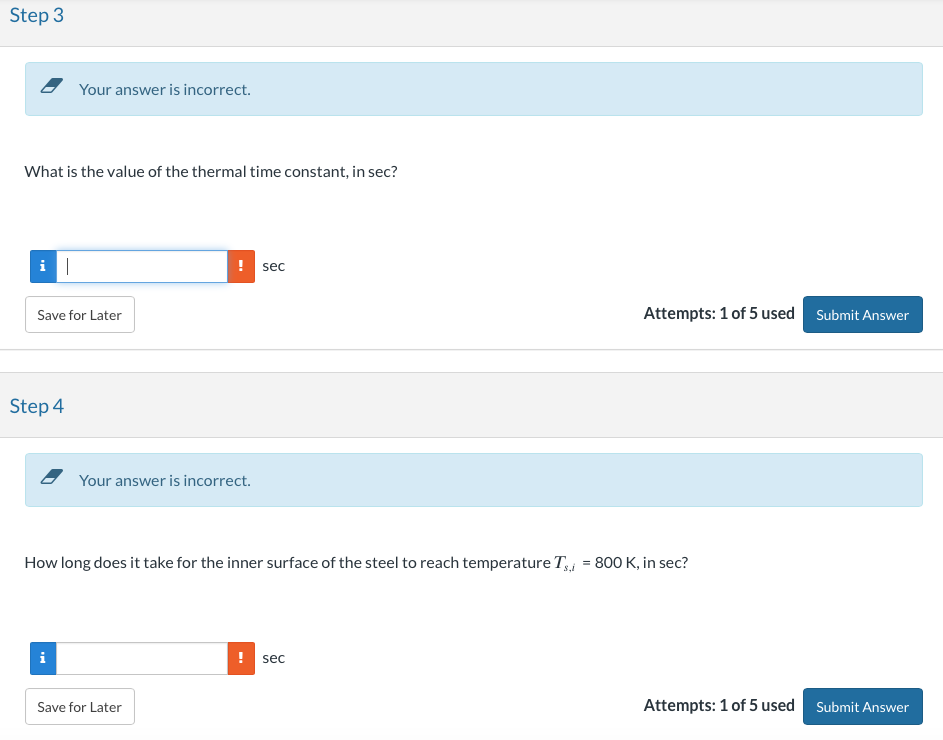Click Step 3 'Your answer is incorrect.' message

(165, 90)
